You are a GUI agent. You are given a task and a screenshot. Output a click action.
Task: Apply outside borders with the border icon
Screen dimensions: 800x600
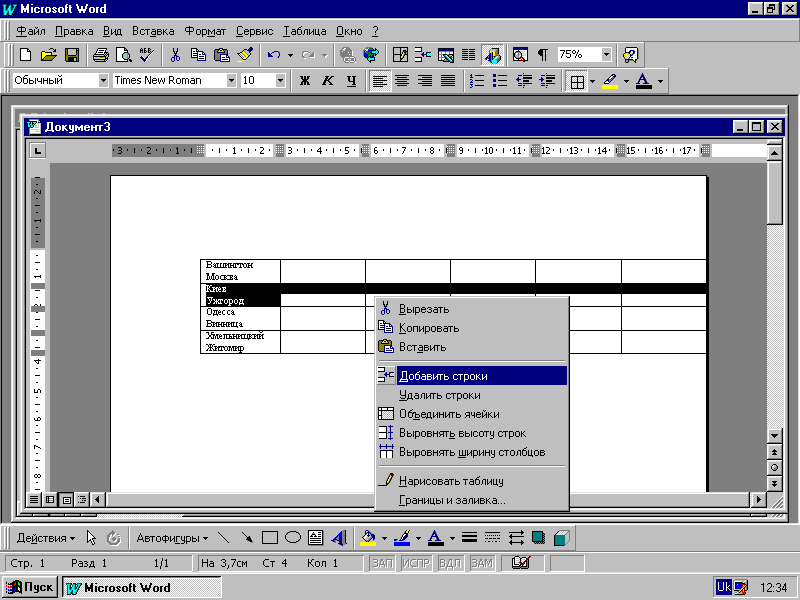click(577, 81)
